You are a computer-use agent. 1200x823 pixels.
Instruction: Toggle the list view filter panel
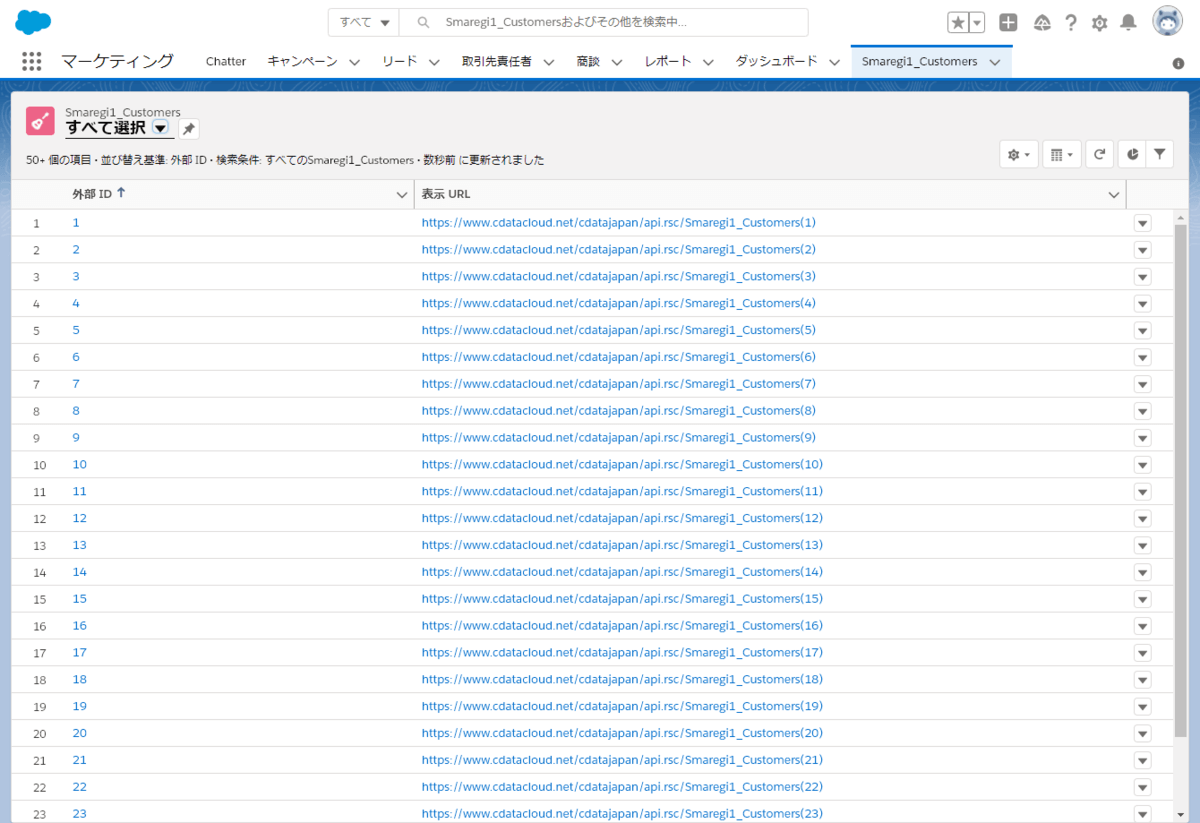pyautogui.click(x=1159, y=154)
